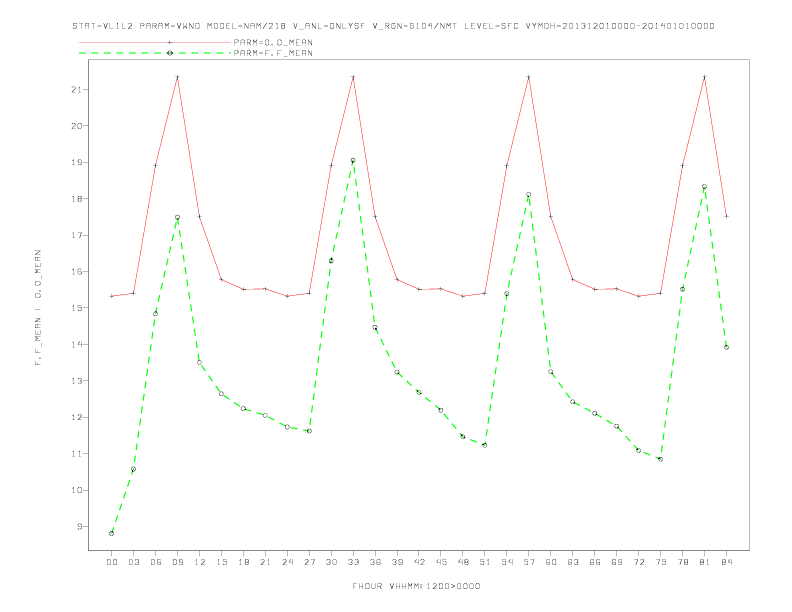The image size is (792, 612).
Task: Click the x-axis forecast hour label 60
Action: coord(551,562)
